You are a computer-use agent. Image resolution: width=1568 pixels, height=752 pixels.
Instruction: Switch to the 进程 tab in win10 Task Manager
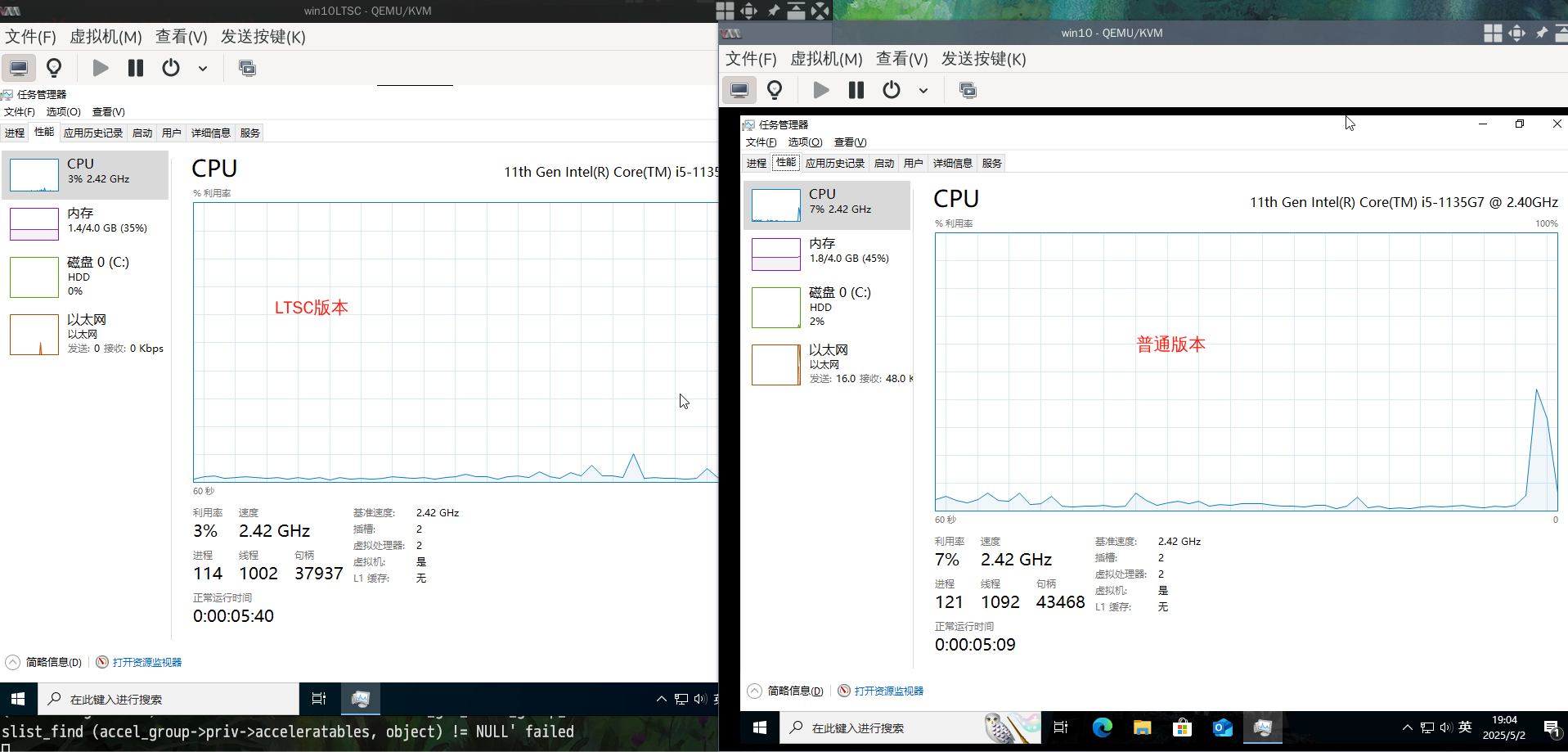(757, 163)
